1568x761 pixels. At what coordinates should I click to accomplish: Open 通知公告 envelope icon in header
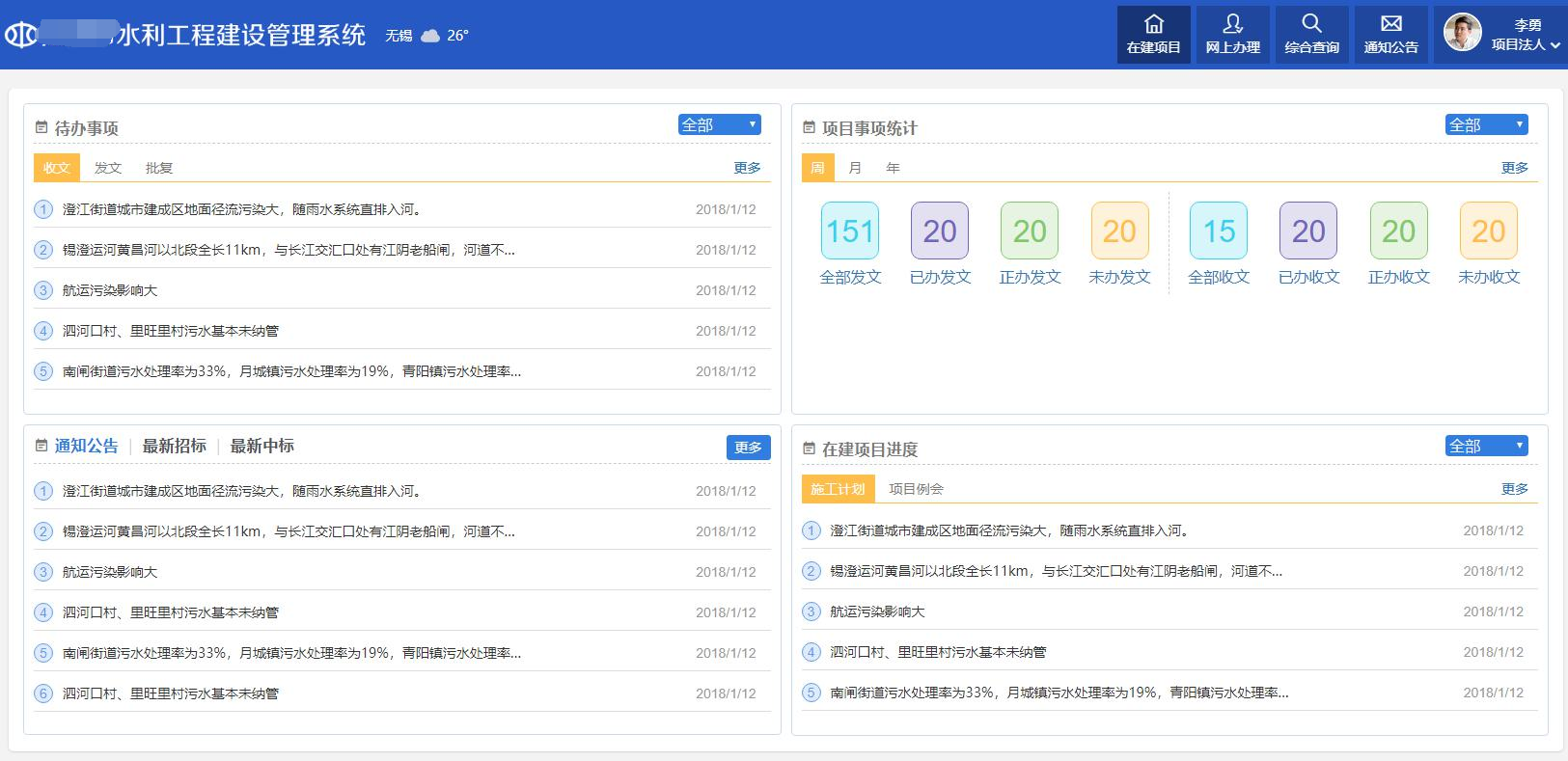(1390, 25)
